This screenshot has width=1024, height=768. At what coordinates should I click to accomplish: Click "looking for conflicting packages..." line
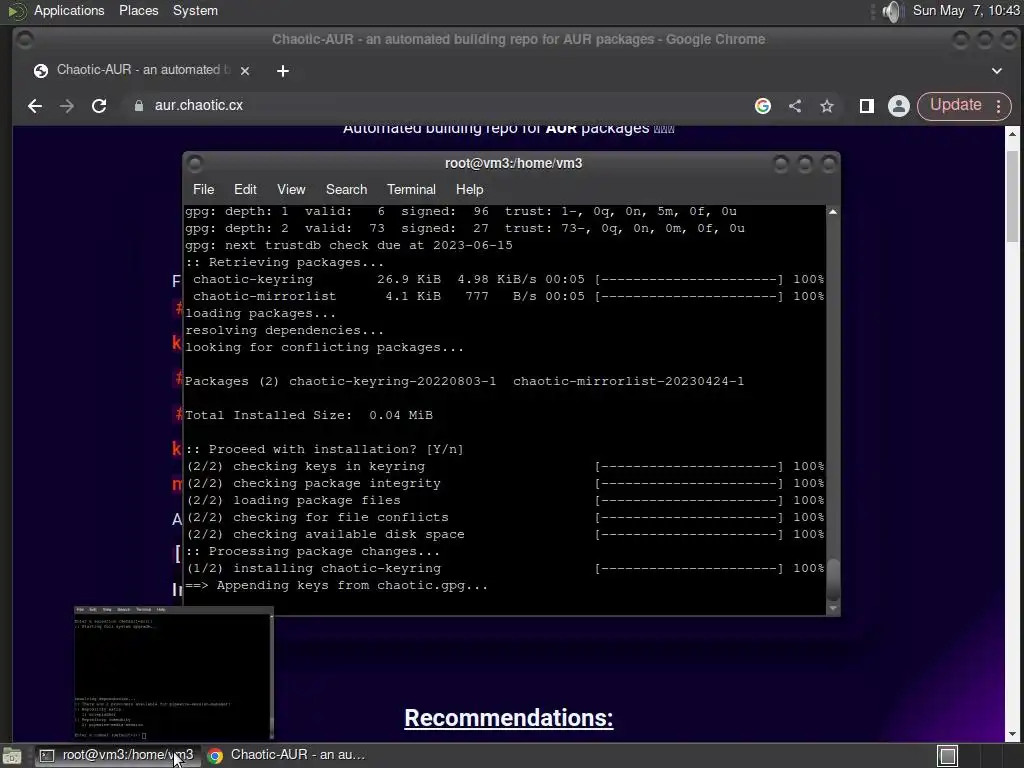325,347
